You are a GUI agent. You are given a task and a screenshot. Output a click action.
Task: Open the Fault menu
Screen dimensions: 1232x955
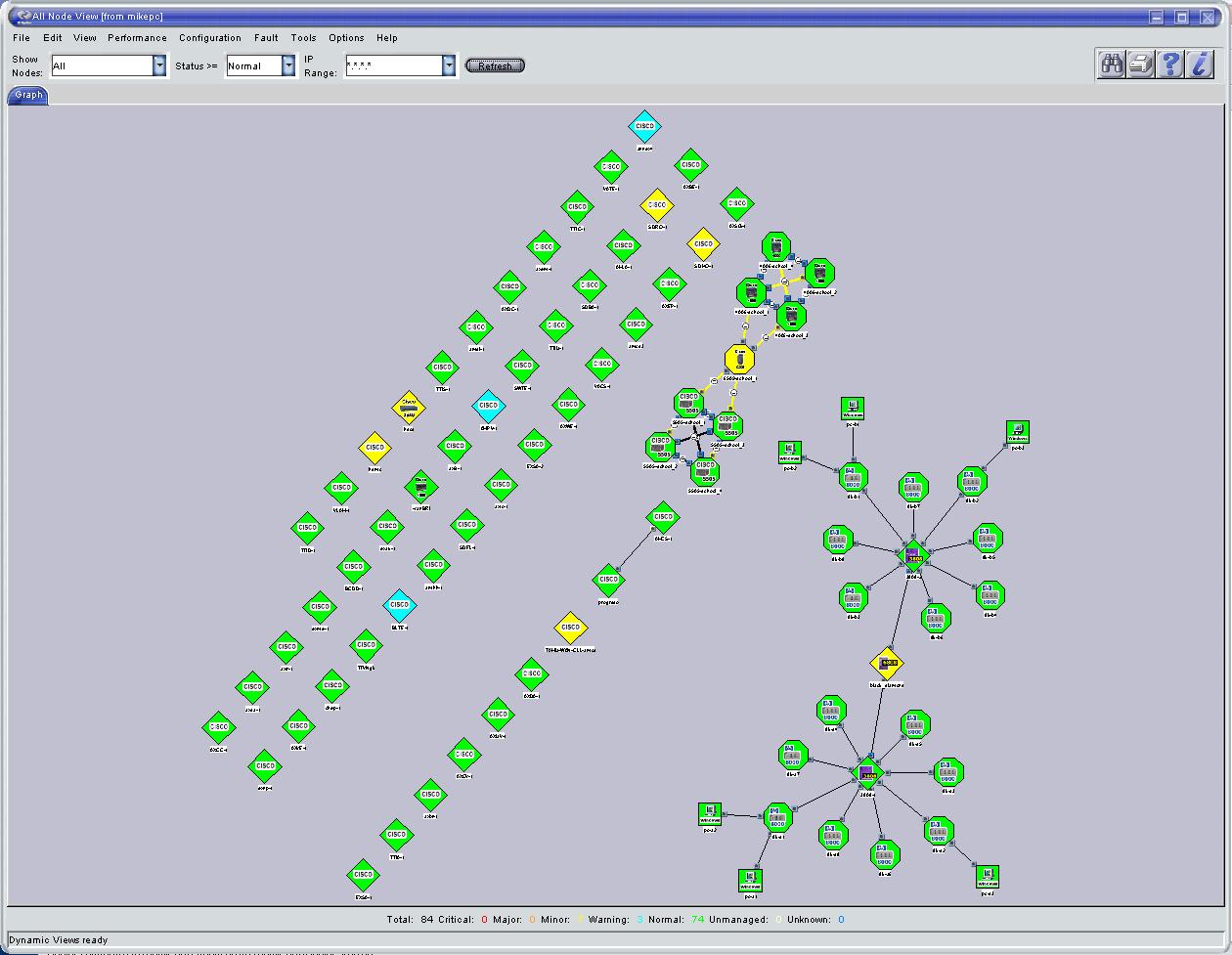point(266,38)
